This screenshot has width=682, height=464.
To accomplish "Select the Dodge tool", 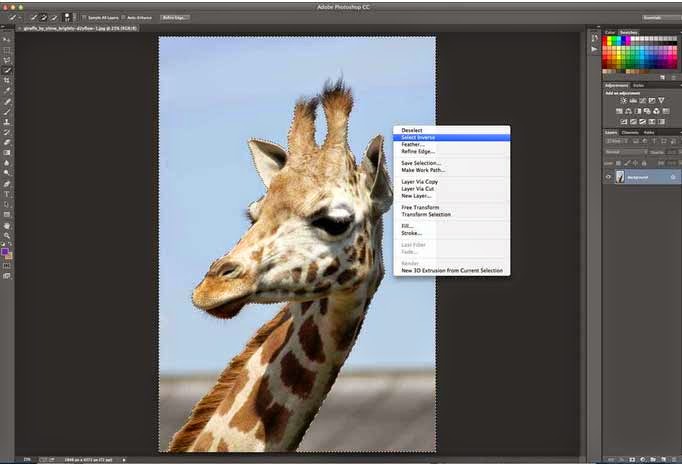I will click(7, 173).
